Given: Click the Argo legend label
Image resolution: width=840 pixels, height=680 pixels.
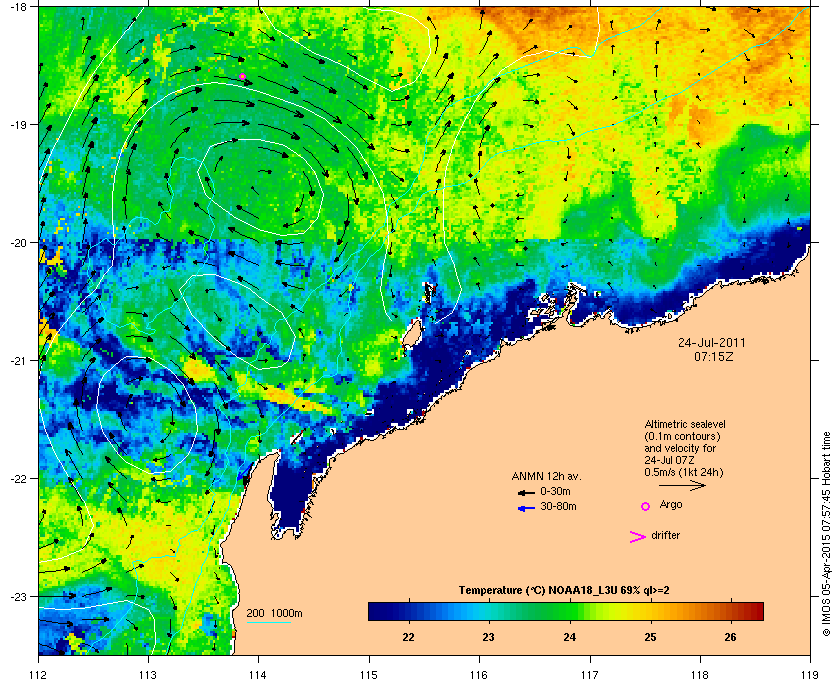Looking at the screenshot, I should click(671, 505).
